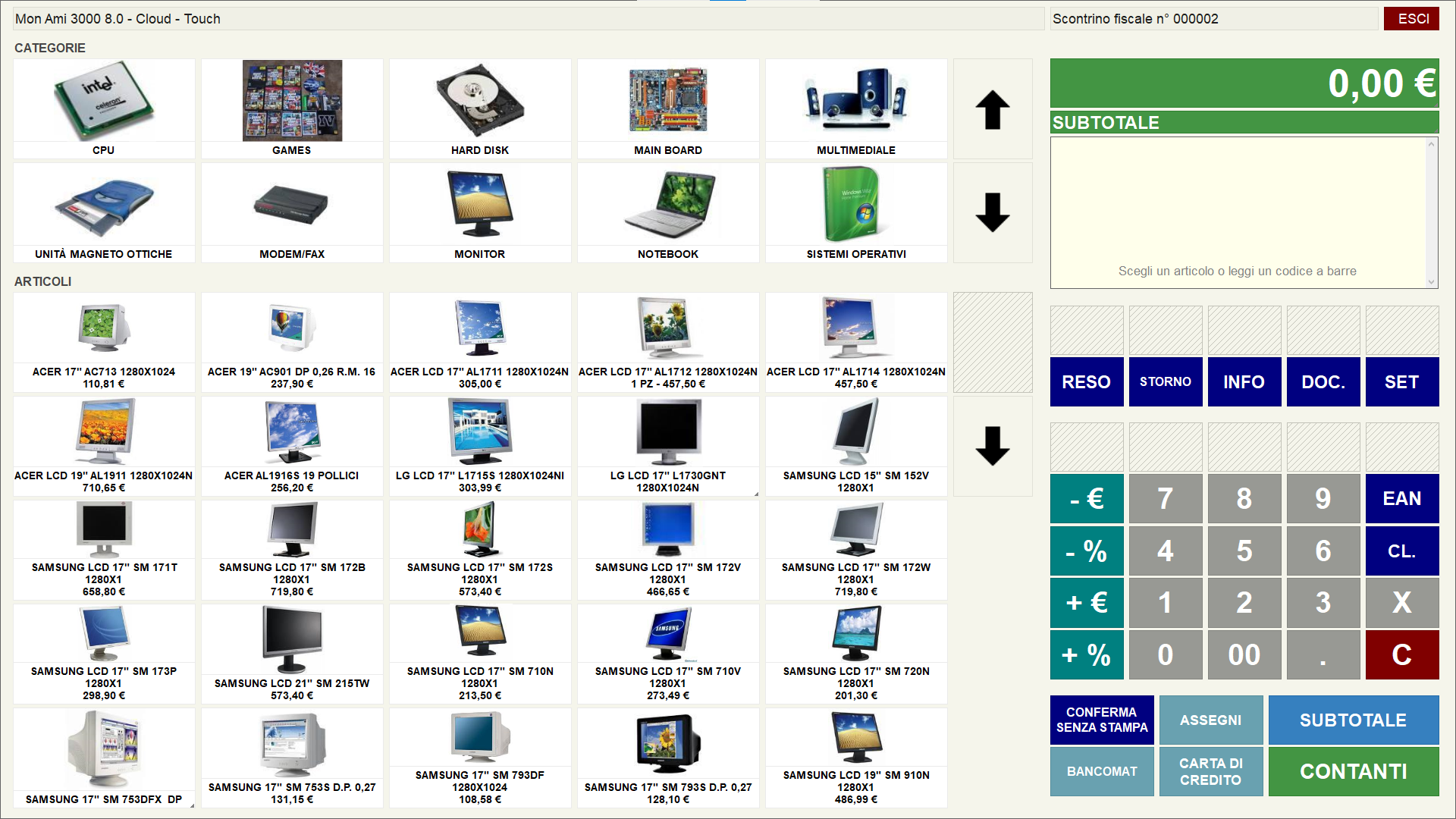This screenshot has width=1456, height=819.
Task: Click the up arrow beside the category tiles
Action: pos(993,108)
